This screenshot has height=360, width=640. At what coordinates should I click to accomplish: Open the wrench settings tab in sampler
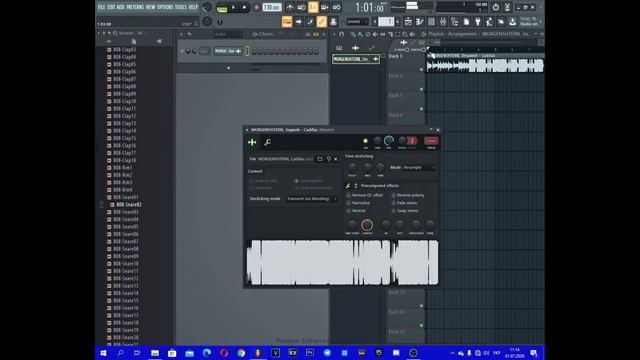click(x=267, y=142)
